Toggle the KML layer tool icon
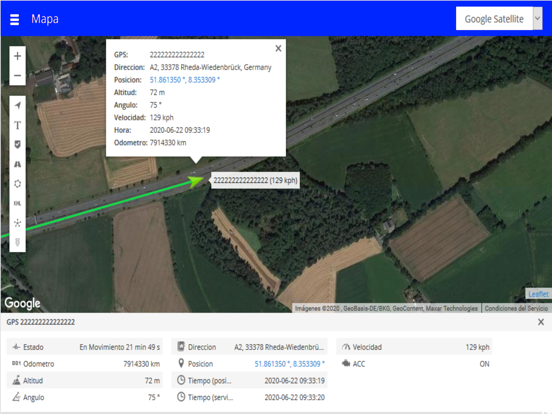The height and width of the screenshot is (414, 552). (x=18, y=203)
